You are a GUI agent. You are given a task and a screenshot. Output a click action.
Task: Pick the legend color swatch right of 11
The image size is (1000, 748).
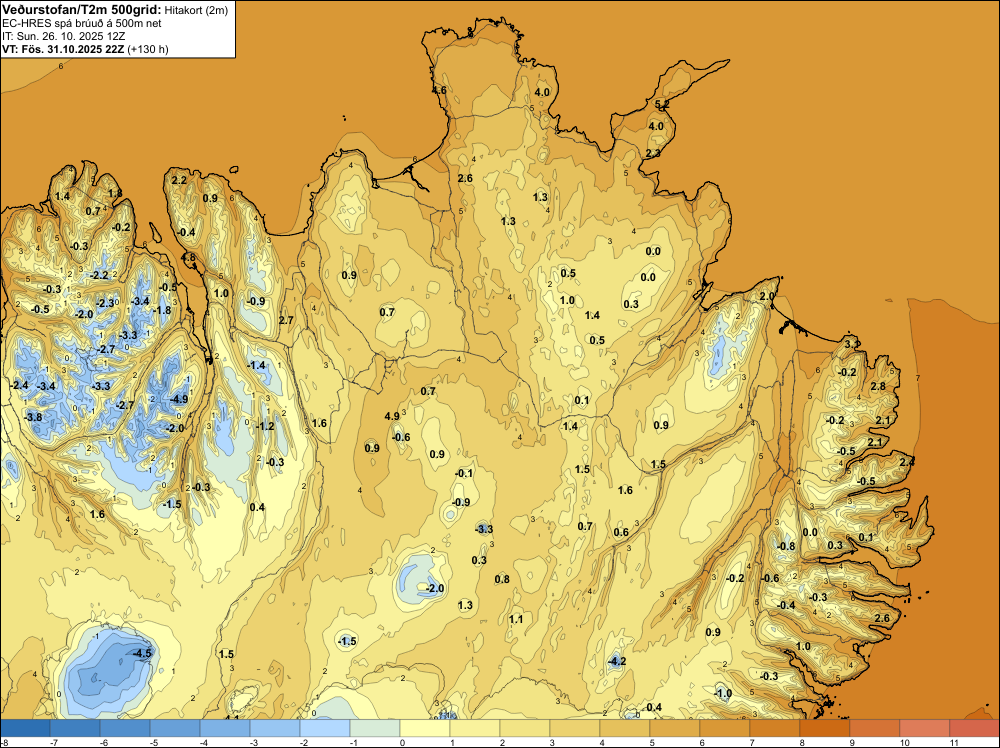(x=974, y=728)
